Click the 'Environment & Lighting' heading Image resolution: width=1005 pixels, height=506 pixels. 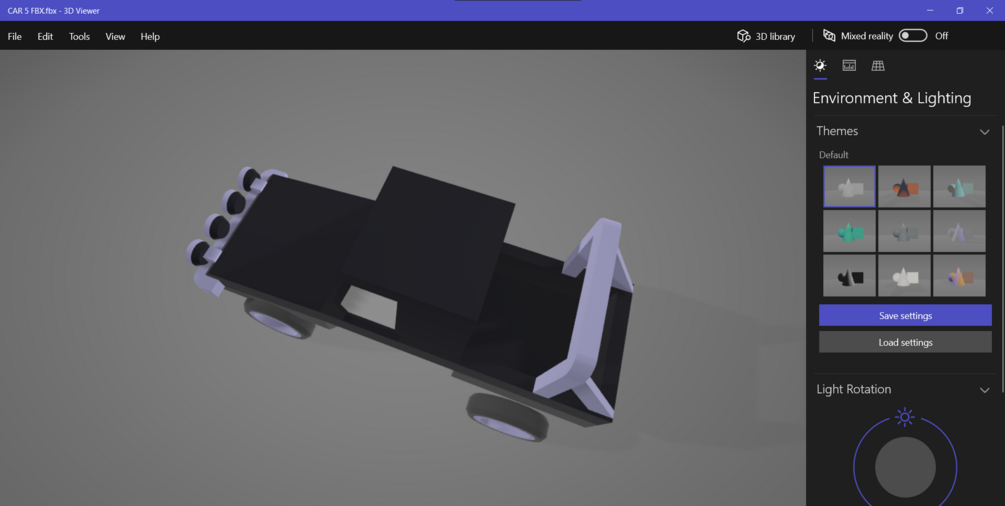pyautogui.click(x=892, y=98)
